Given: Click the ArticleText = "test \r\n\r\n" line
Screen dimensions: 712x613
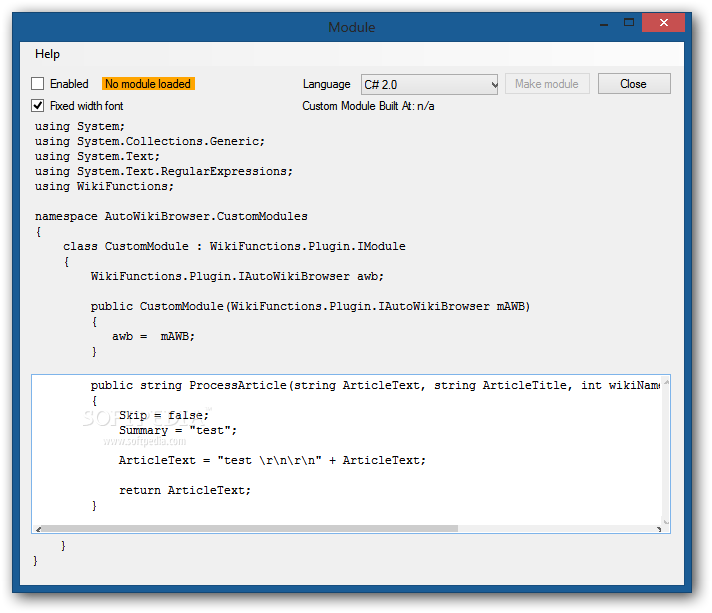Looking at the screenshot, I should coord(272,460).
